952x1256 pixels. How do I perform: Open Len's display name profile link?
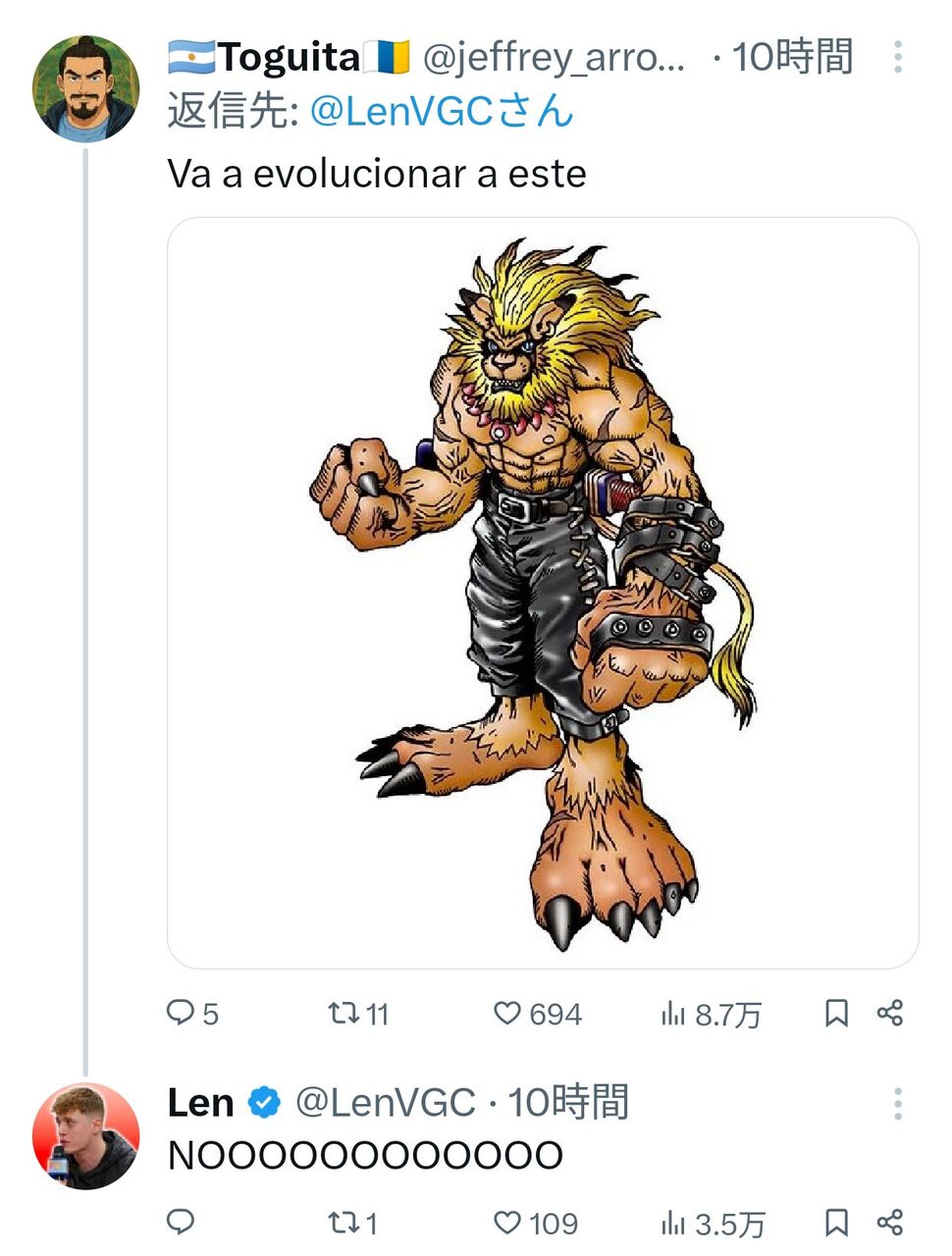[200, 1103]
